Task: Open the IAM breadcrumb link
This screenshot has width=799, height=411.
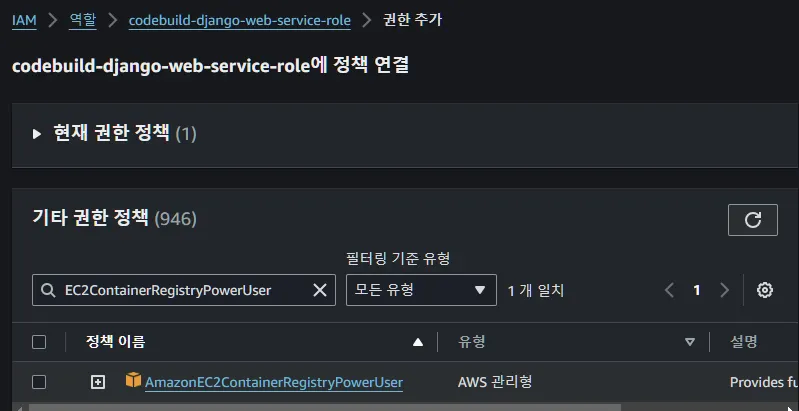Action: 24,20
